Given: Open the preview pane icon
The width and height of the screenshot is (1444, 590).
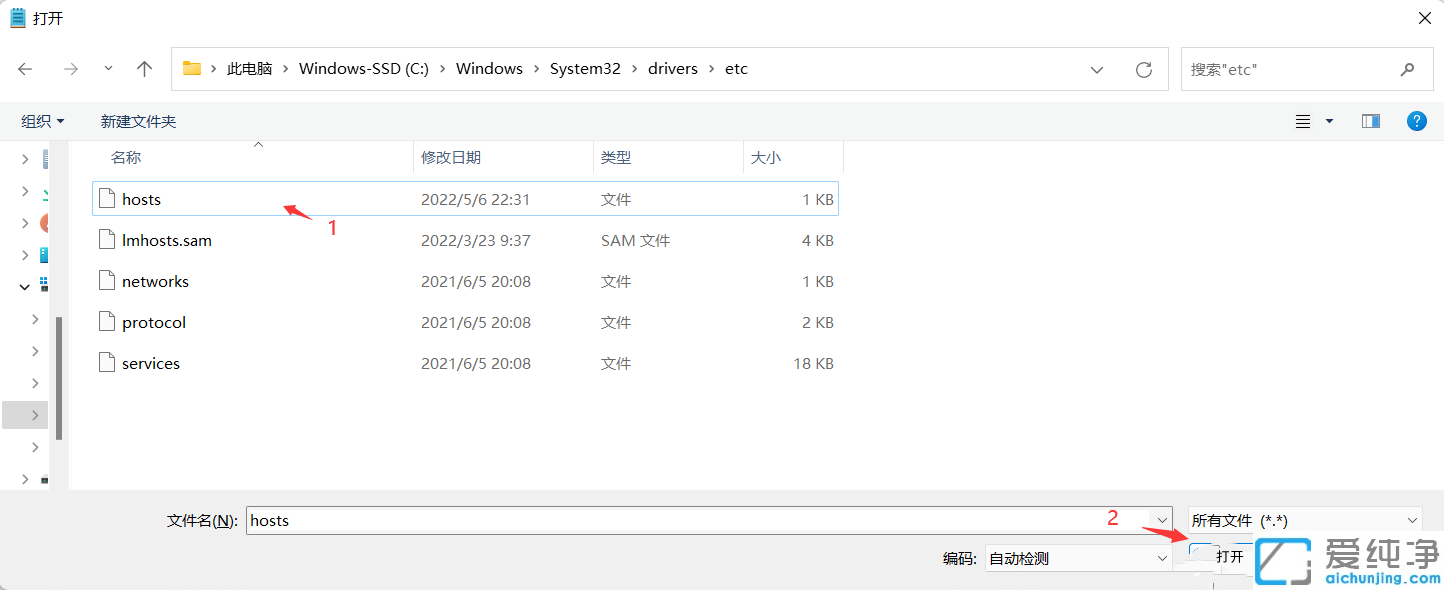Looking at the screenshot, I should (x=1370, y=120).
